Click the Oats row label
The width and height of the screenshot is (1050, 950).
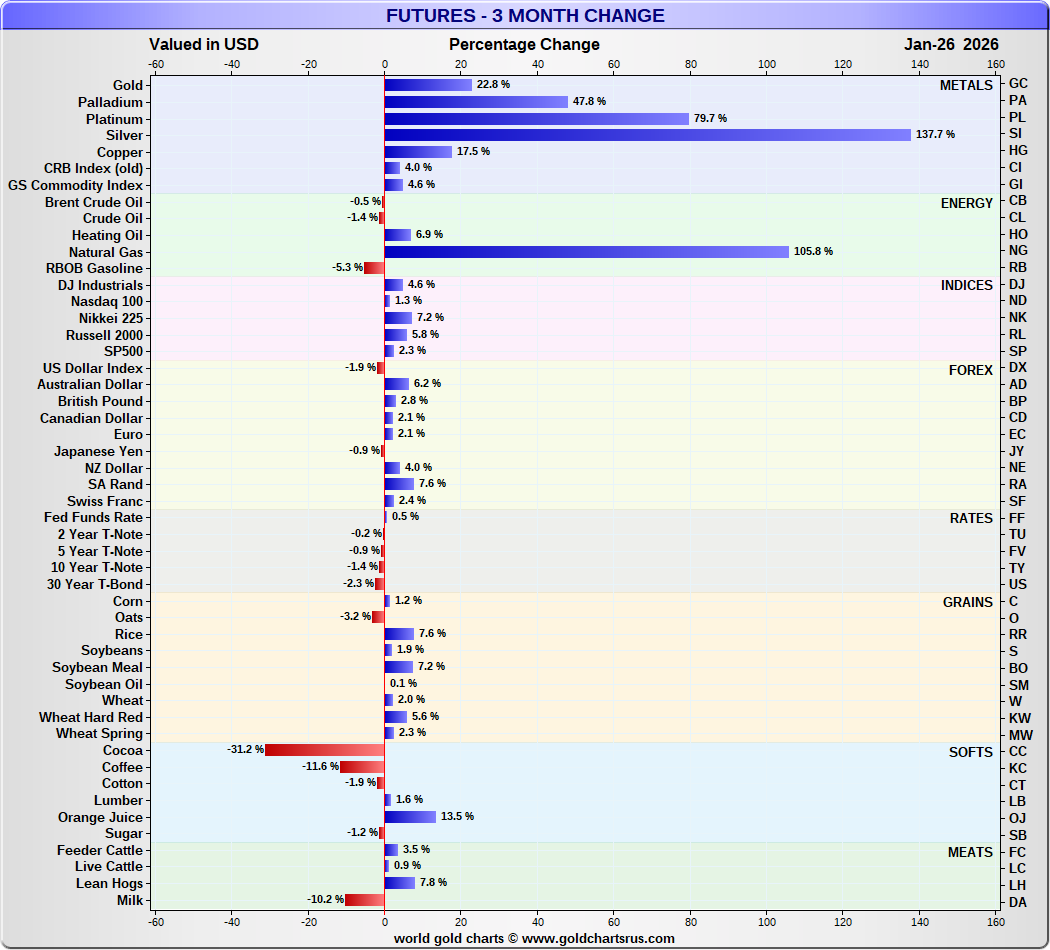129,617
